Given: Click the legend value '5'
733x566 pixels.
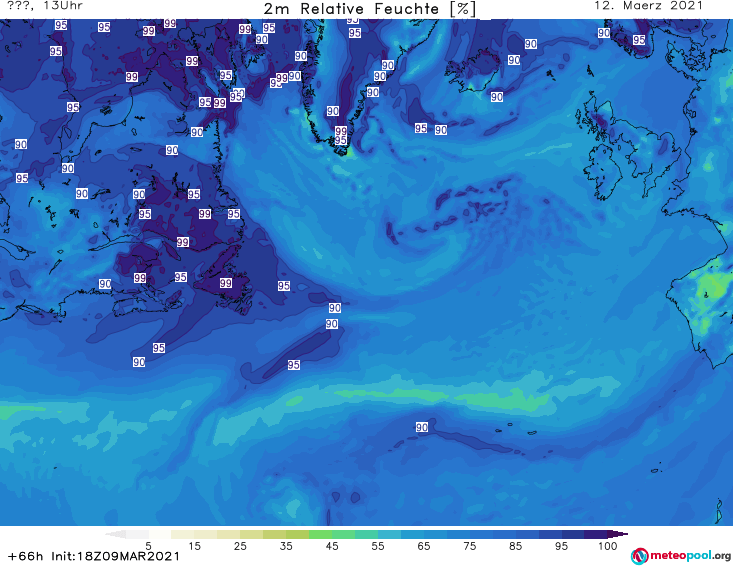Looking at the screenshot, I should (148, 546).
